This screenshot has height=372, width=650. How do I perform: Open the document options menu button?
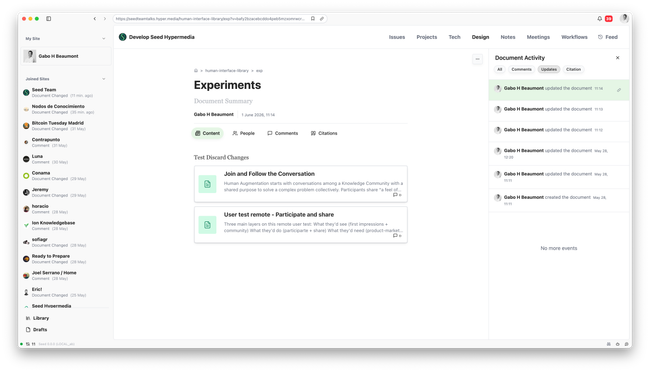click(477, 59)
